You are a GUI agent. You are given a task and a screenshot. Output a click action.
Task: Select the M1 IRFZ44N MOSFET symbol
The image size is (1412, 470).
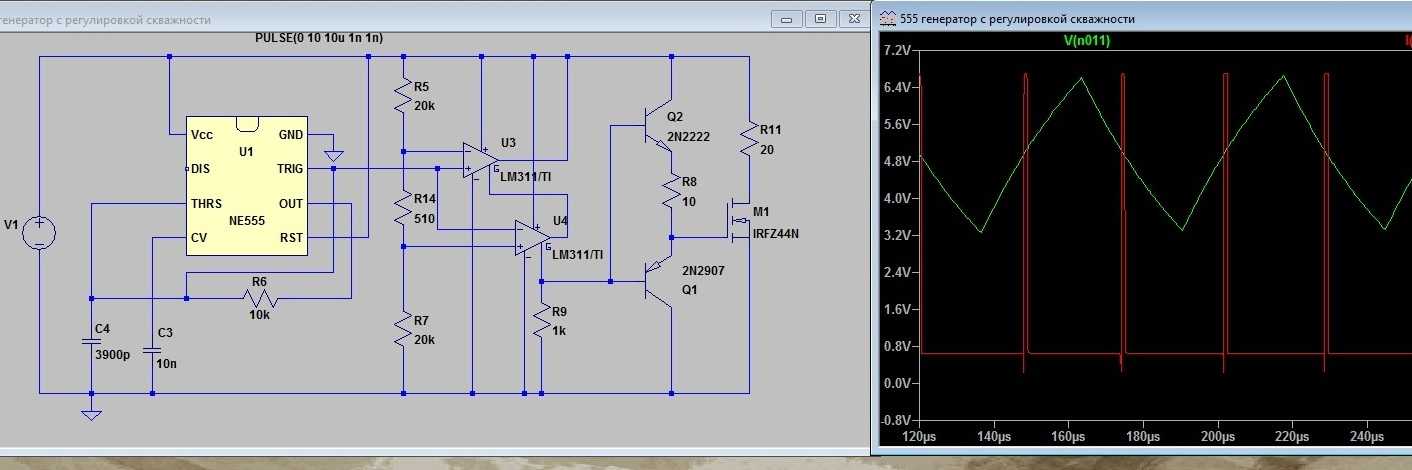point(741,221)
